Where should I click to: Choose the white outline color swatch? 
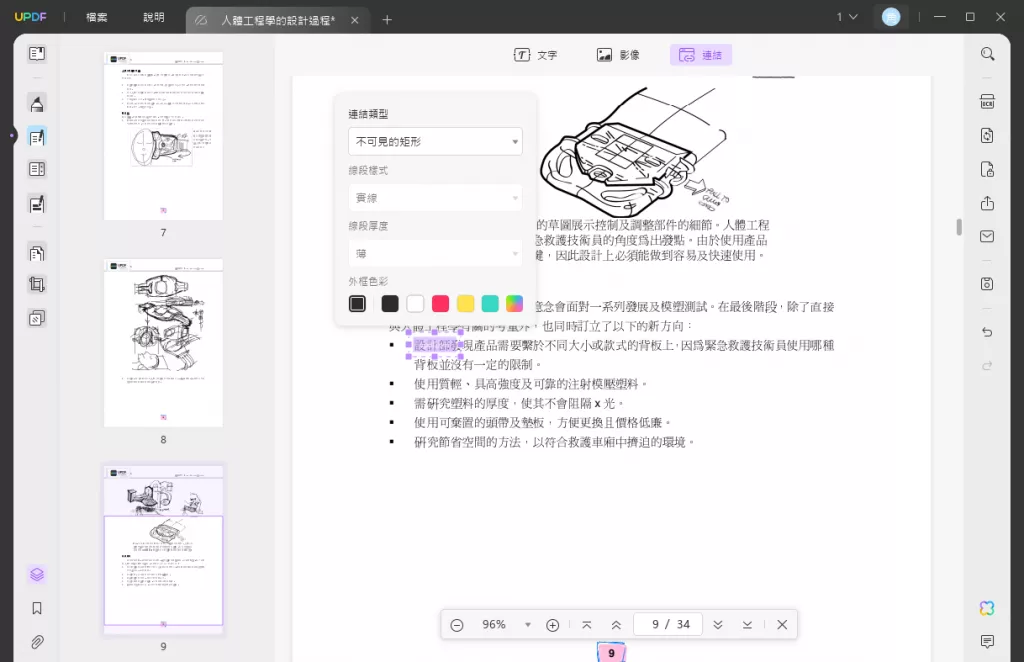[x=415, y=304]
